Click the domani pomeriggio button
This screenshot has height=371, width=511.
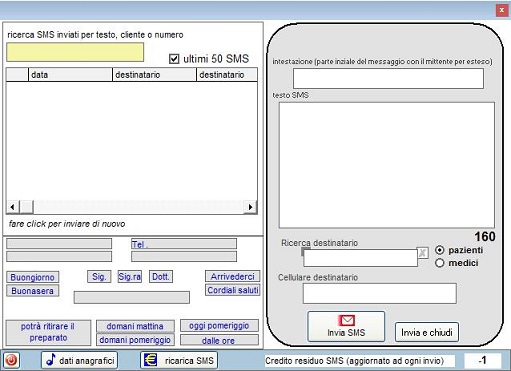click(135, 340)
